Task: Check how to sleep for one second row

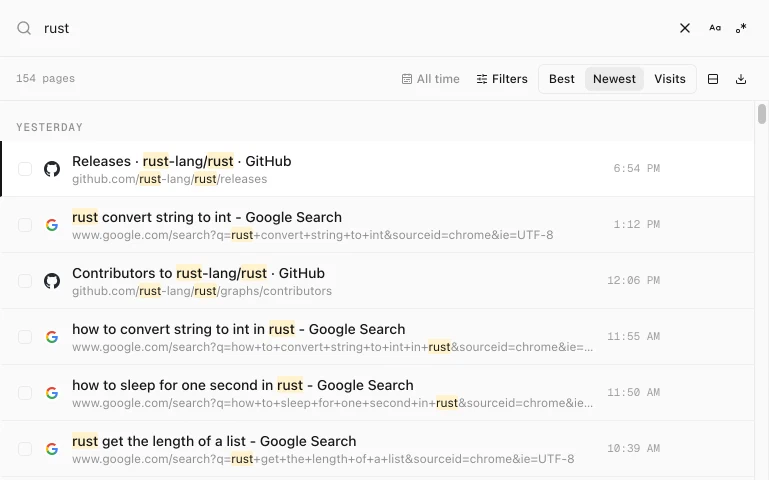Action: 25,392
